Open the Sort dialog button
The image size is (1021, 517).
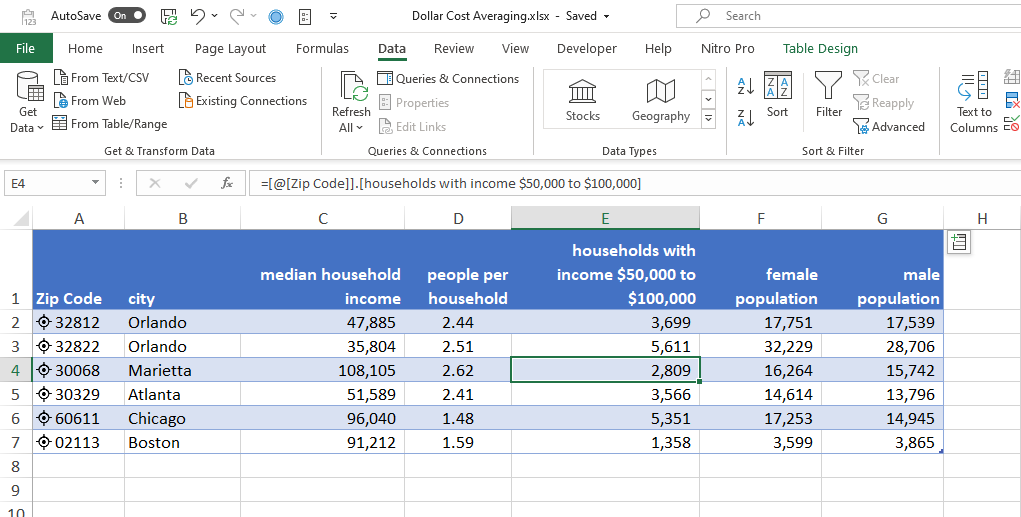(x=777, y=96)
